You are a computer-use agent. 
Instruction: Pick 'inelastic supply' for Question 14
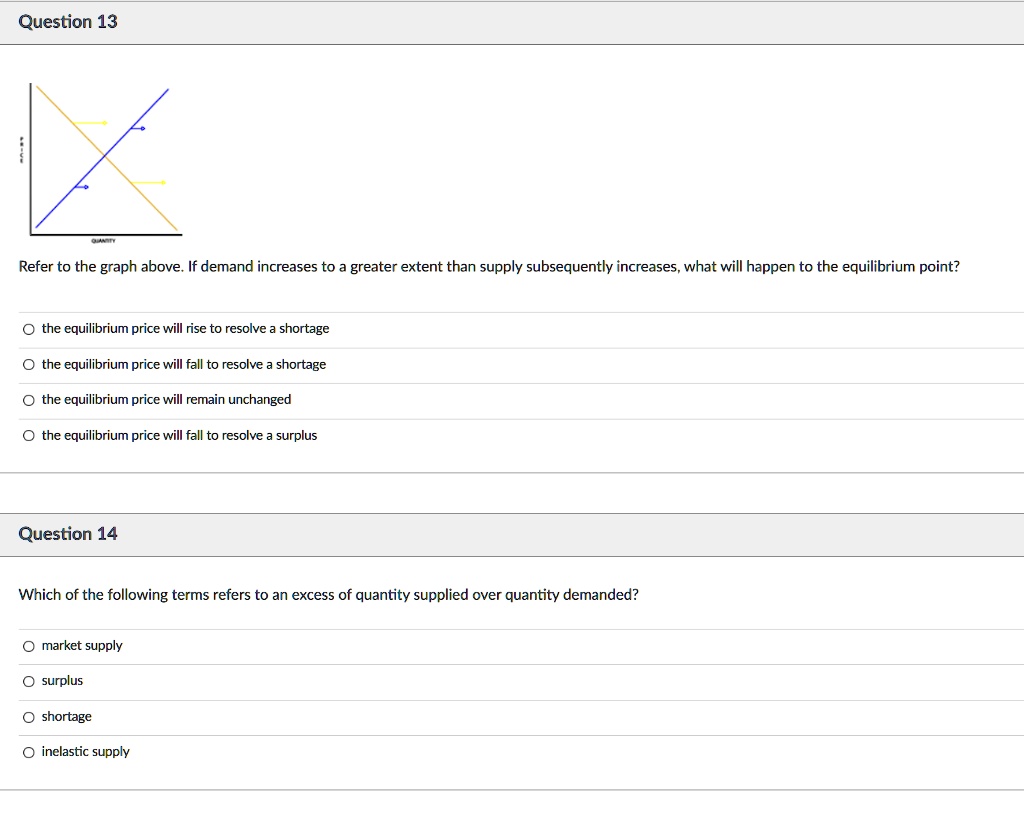click(29, 752)
